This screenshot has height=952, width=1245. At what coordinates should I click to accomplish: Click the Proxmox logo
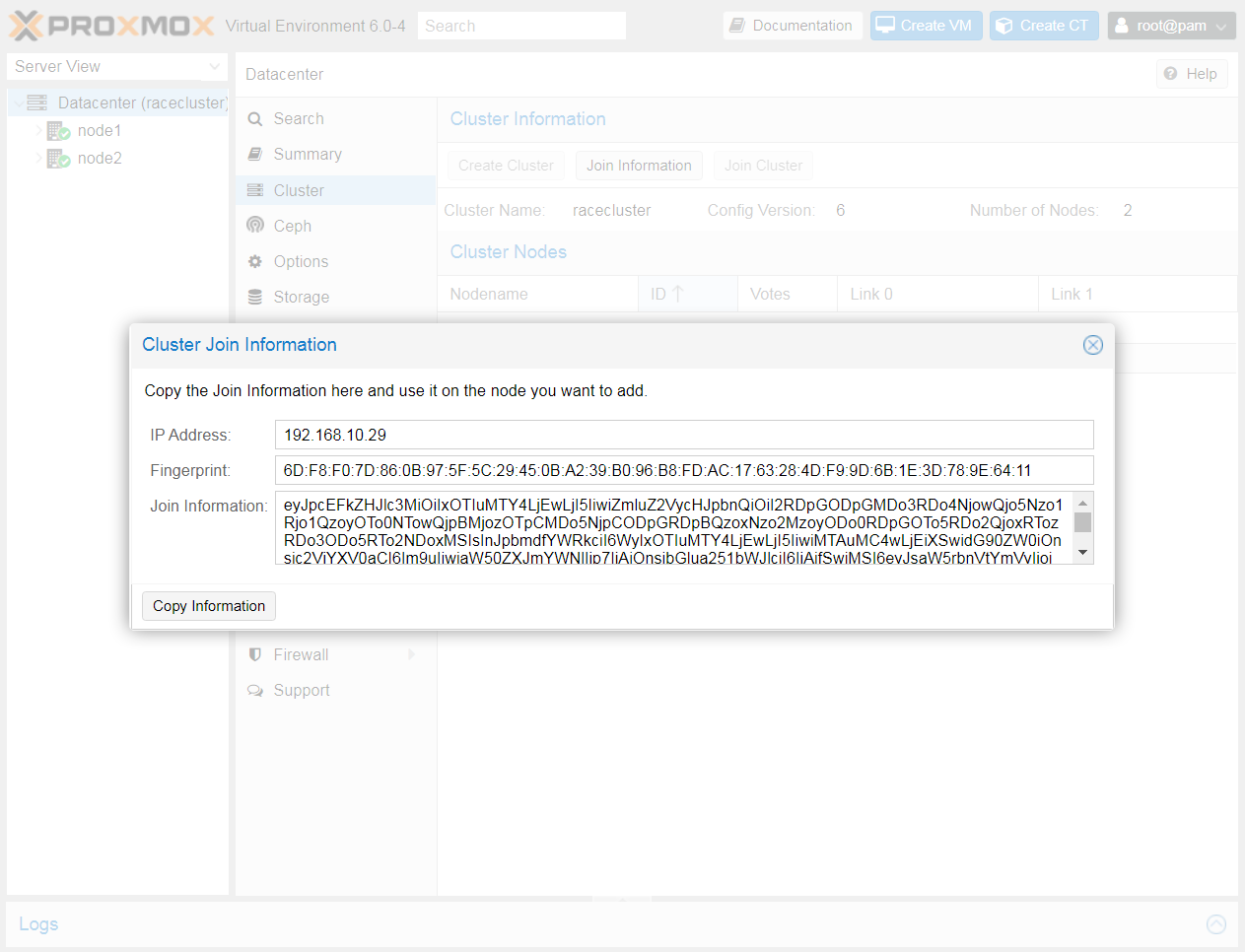pyautogui.click(x=111, y=26)
